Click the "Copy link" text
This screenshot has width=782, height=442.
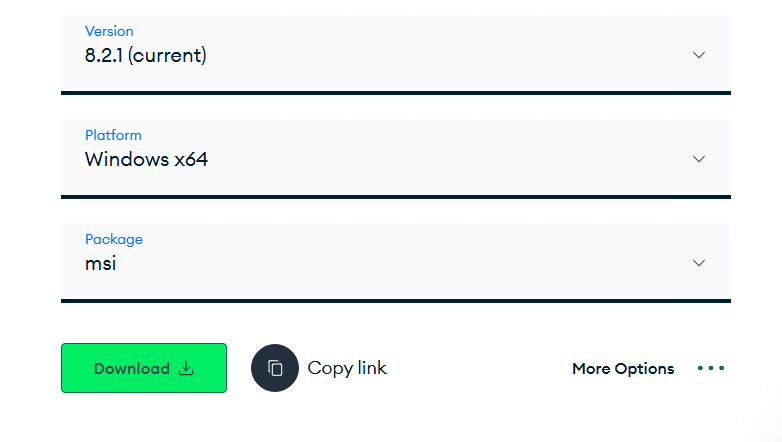tap(347, 368)
